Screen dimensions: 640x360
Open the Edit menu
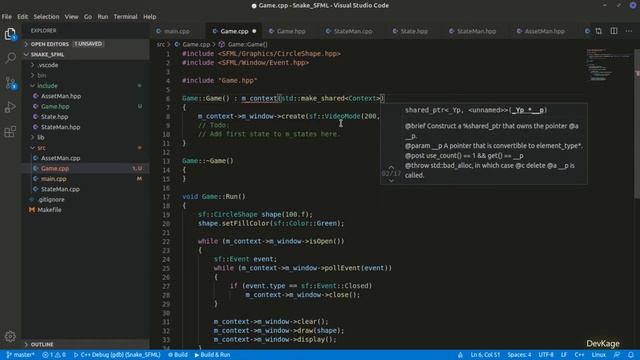click(x=22, y=17)
